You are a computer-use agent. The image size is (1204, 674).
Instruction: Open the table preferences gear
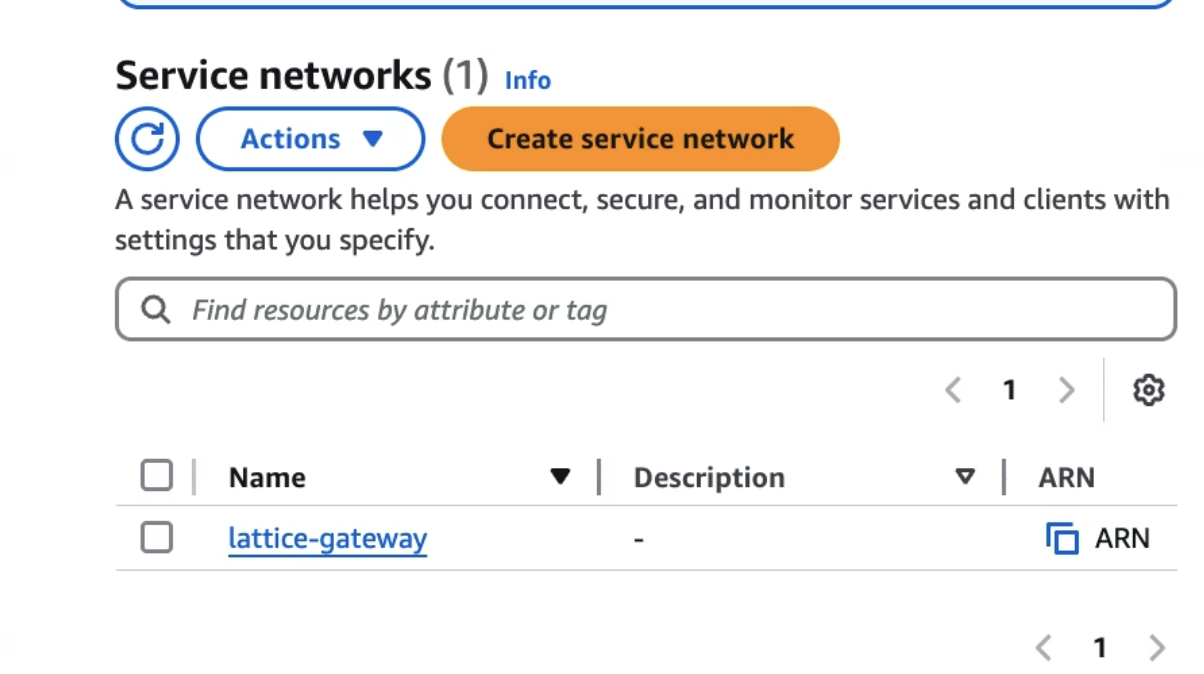[1149, 390]
